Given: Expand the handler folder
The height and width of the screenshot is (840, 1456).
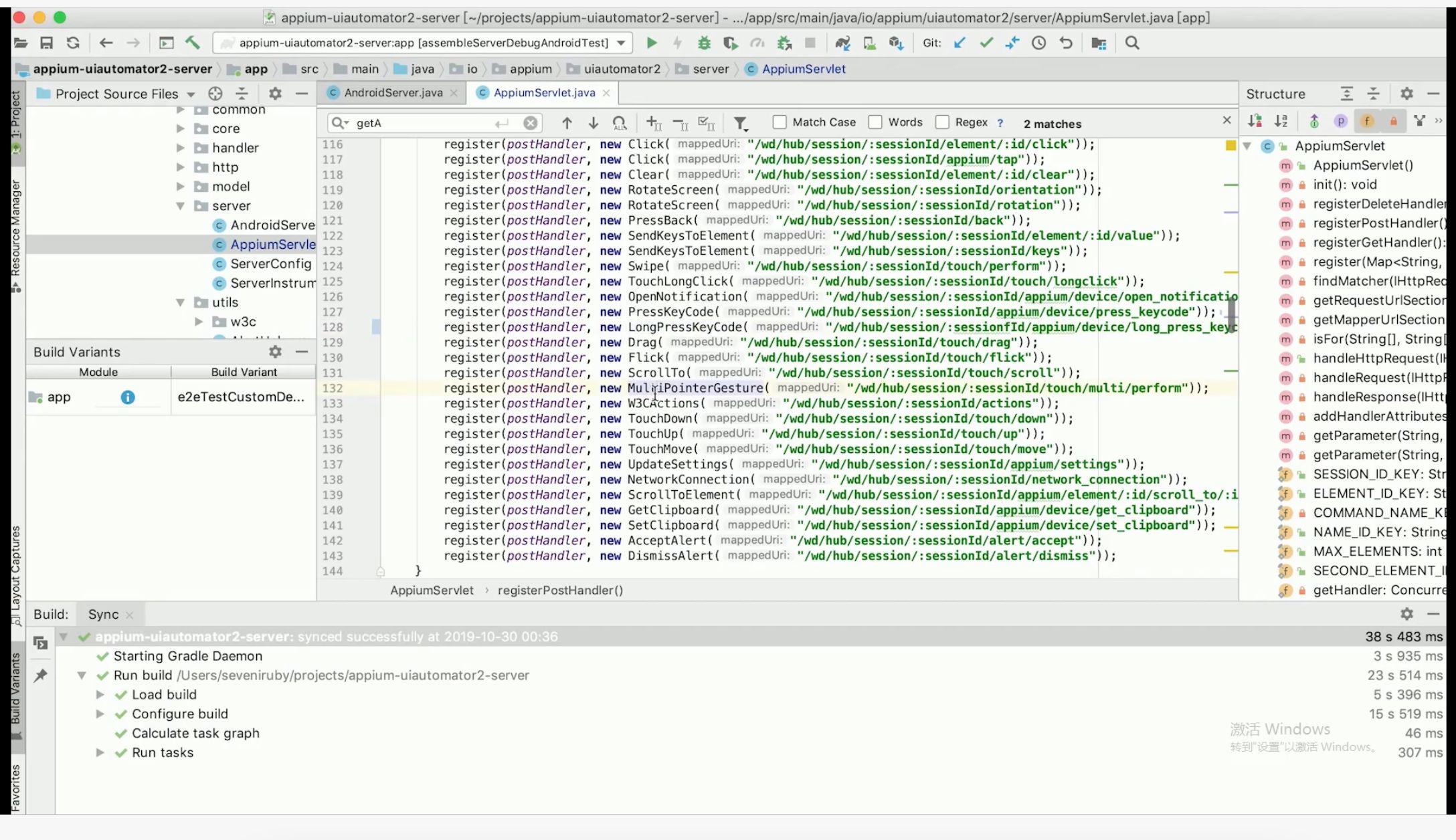Looking at the screenshot, I should tap(180, 148).
